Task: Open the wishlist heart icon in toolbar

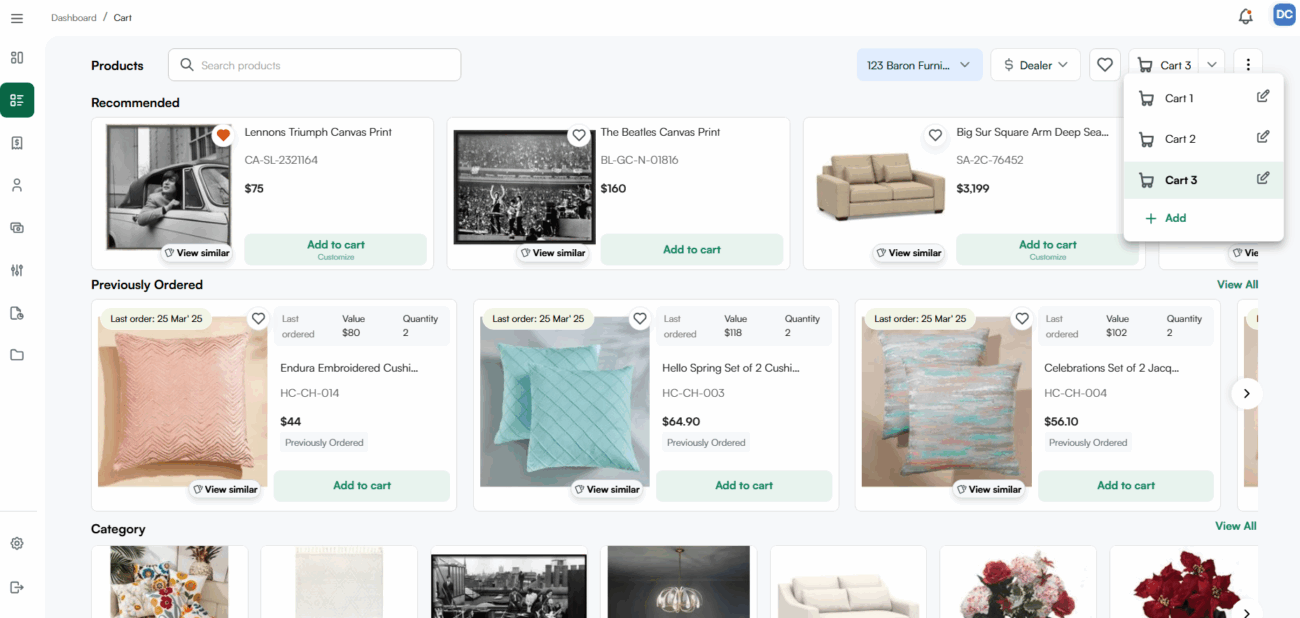Action: click(x=1105, y=65)
